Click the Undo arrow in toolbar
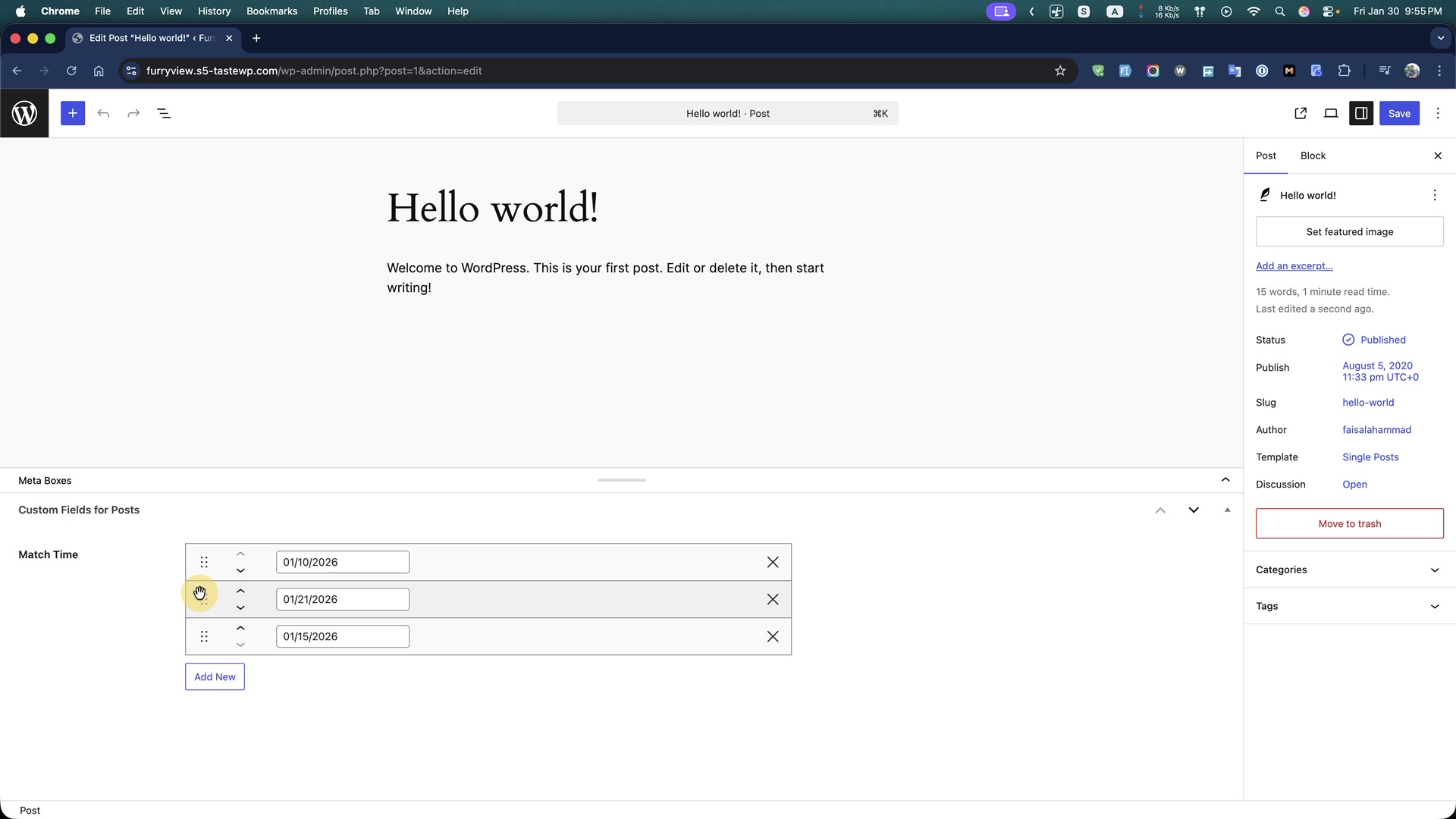The image size is (1456, 819). pyautogui.click(x=103, y=114)
